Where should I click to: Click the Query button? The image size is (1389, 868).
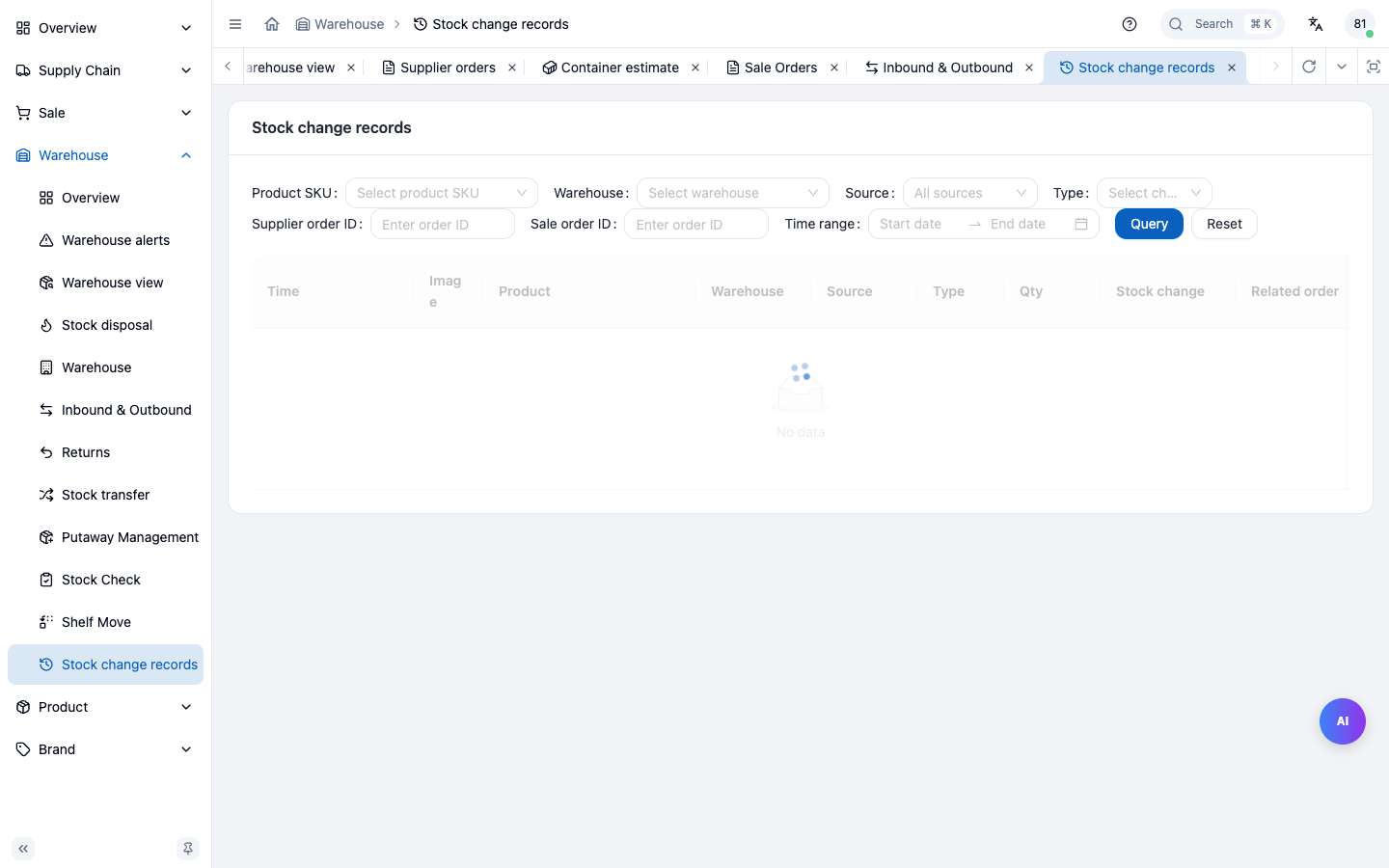(1149, 224)
